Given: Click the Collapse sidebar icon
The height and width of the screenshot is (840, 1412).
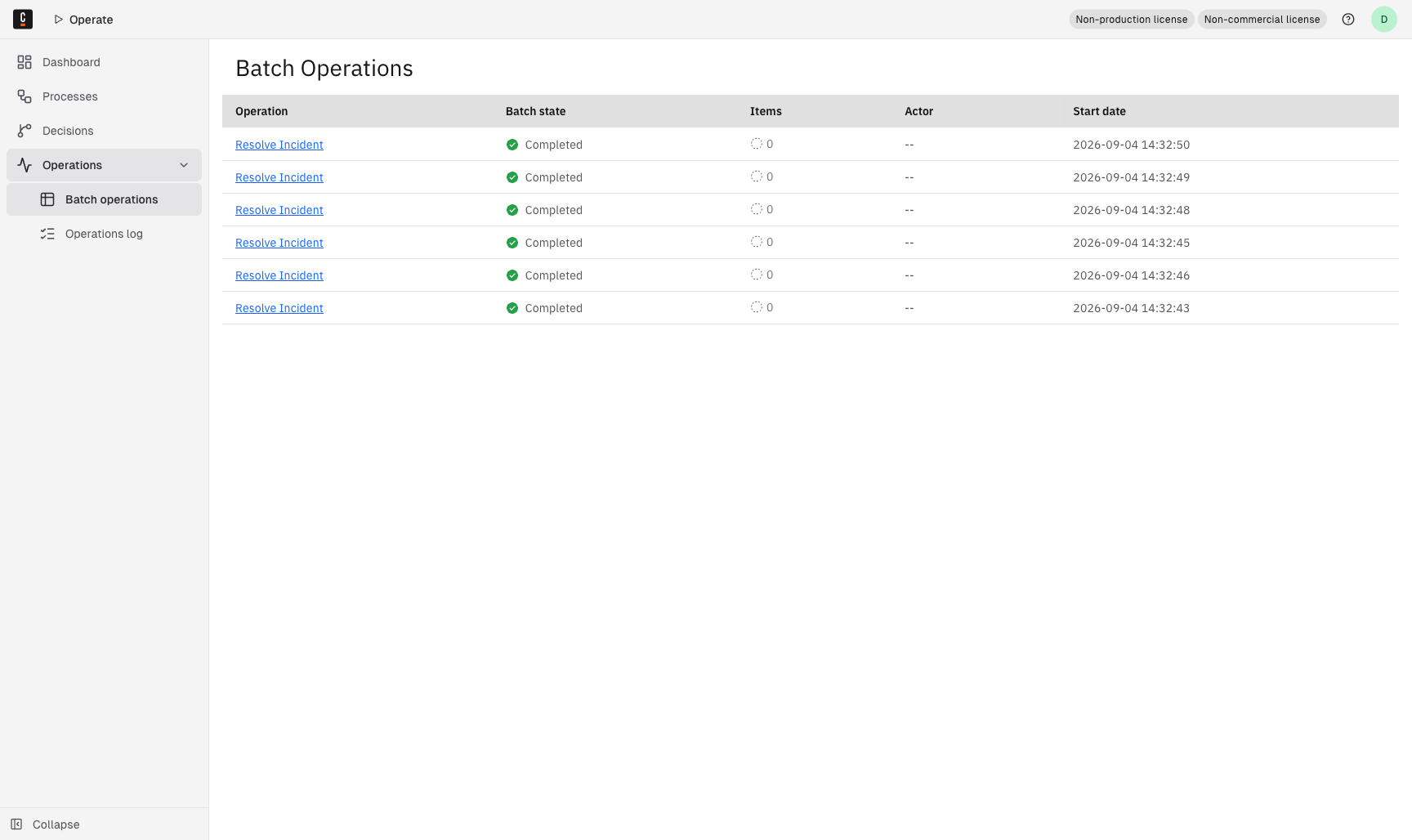Looking at the screenshot, I should point(16,824).
